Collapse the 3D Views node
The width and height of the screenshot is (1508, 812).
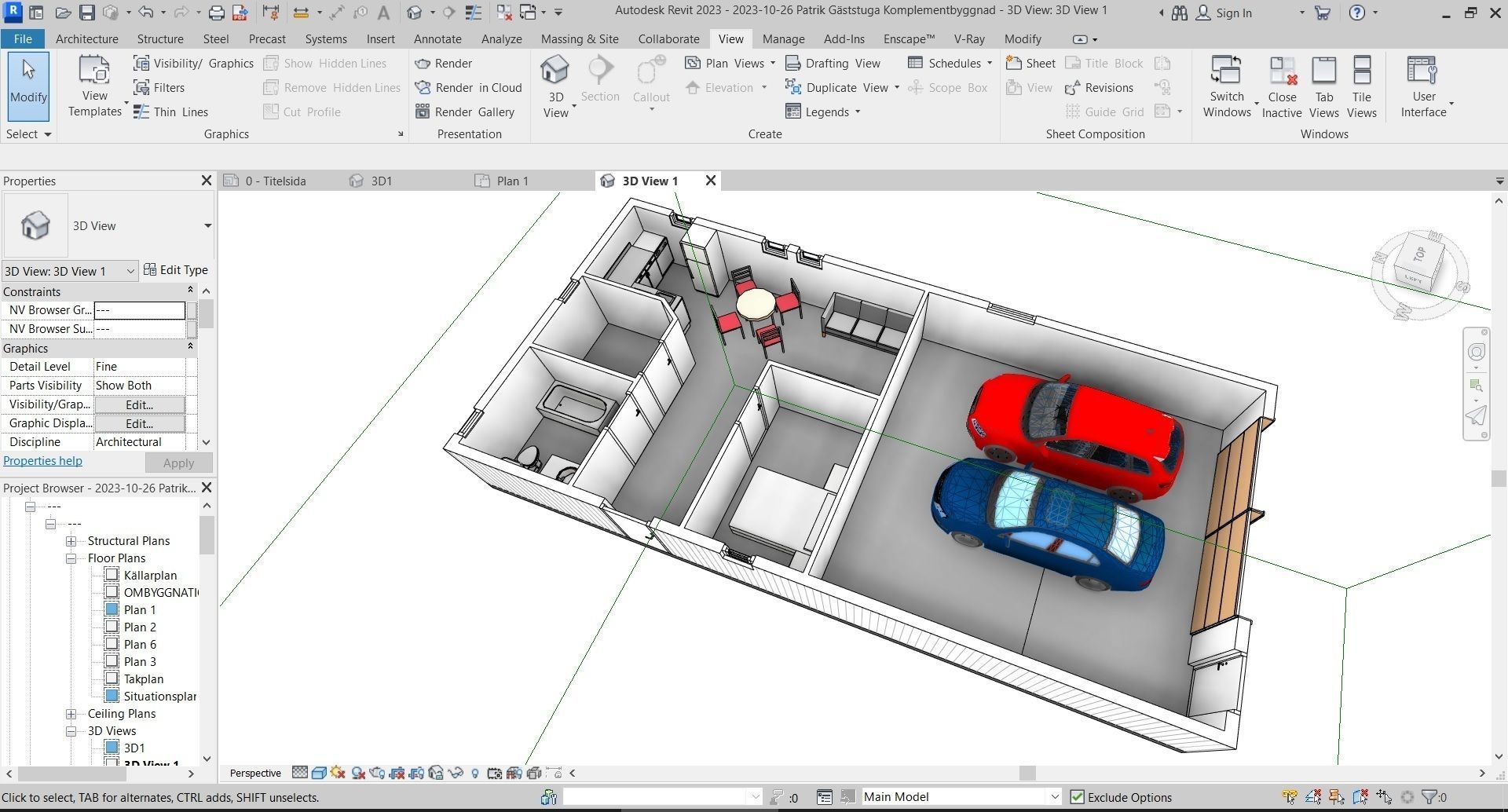coord(71,731)
